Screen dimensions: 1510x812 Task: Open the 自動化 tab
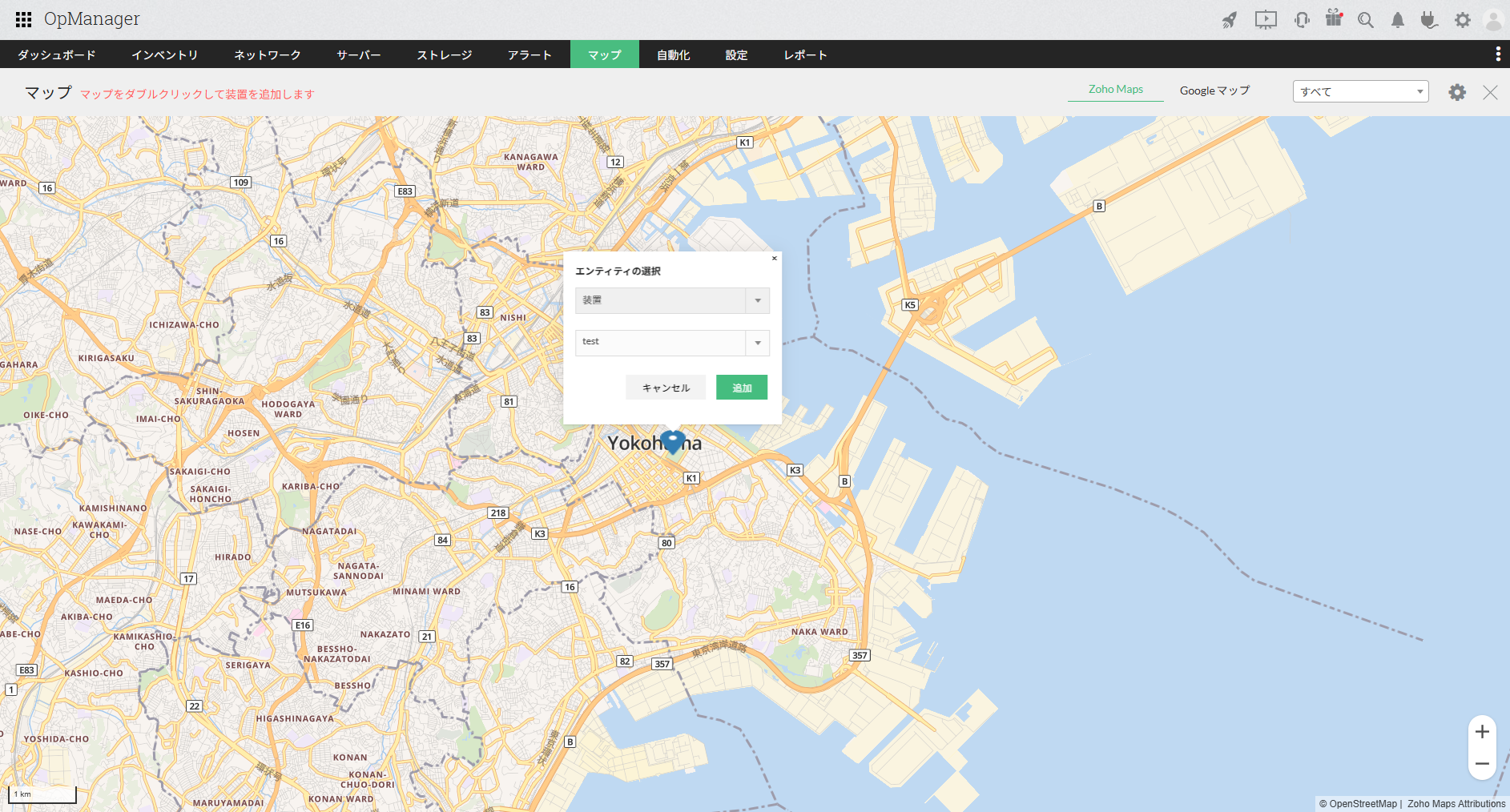click(674, 54)
